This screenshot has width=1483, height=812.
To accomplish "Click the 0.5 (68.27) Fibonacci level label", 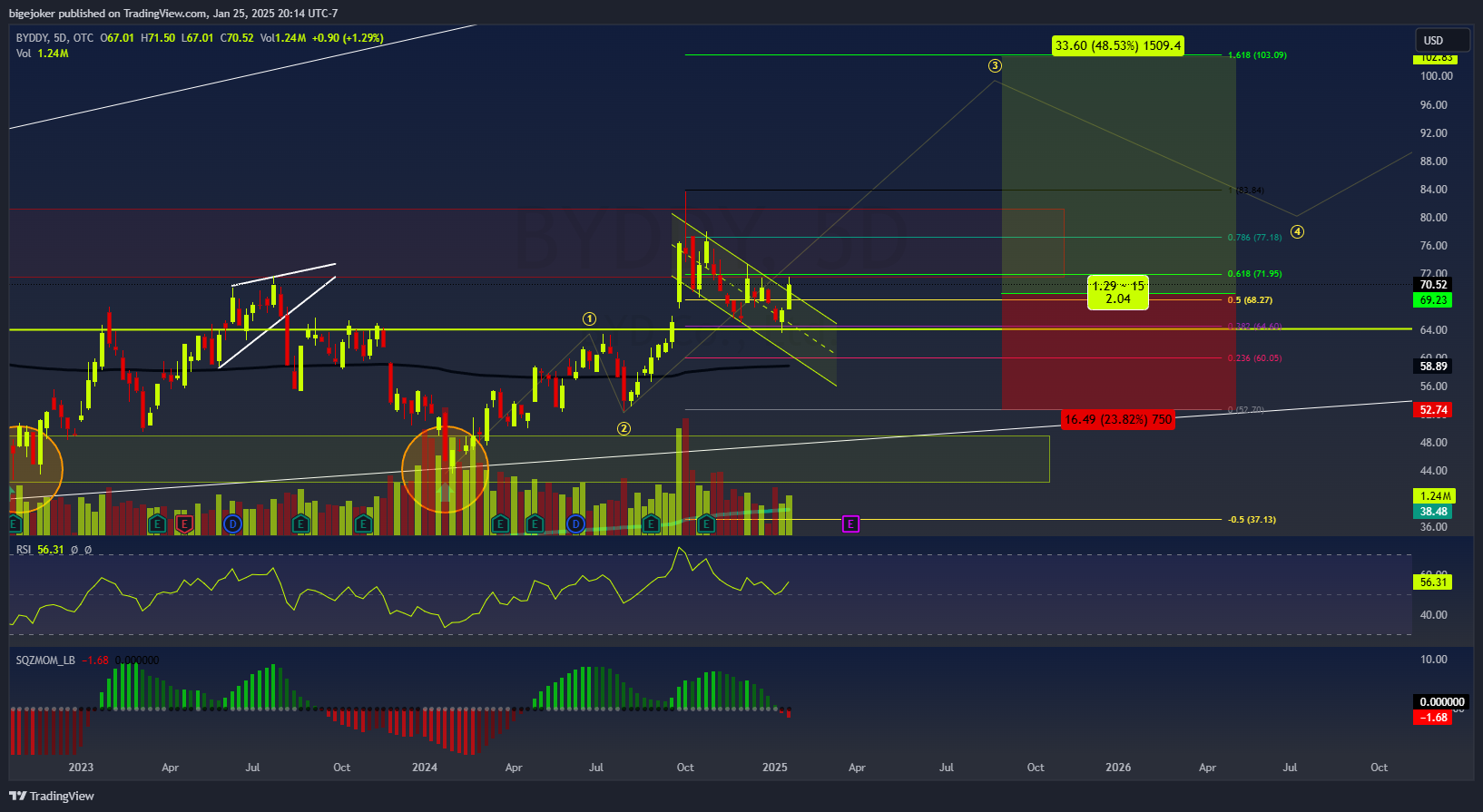I will pyautogui.click(x=1250, y=300).
